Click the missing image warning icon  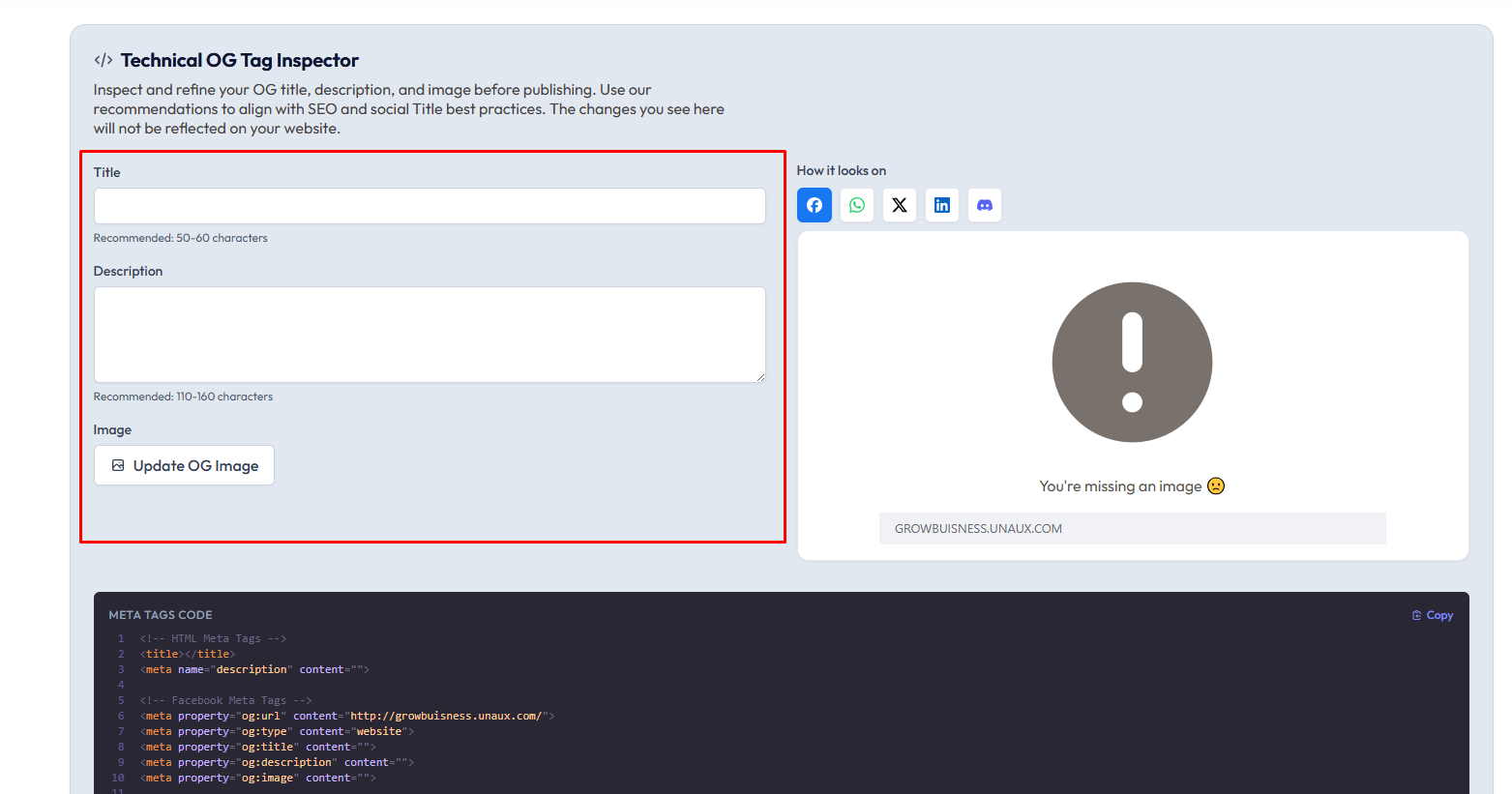(1132, 362)
